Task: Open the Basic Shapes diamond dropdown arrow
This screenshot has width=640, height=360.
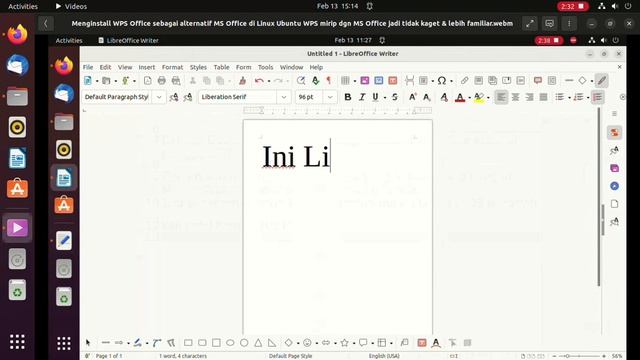Action: pyautogui.click(x=298, y=343)
